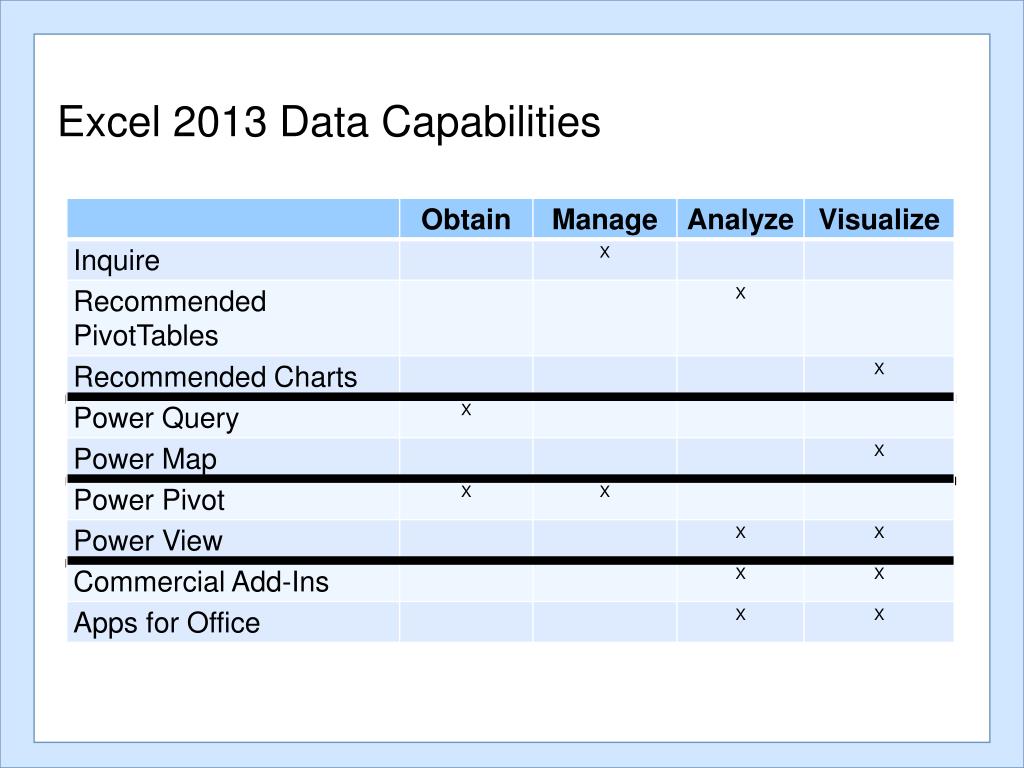Click the x in Power Query's Obtain cell
1024x768 pixels.
pos(466,409)
